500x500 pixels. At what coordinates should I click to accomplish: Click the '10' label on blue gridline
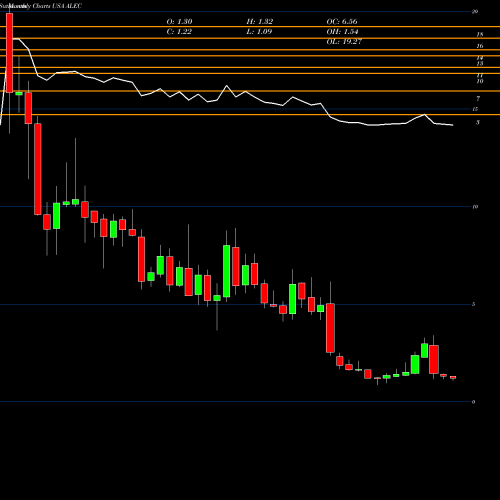pyautogui.click(x=475, y=207)
